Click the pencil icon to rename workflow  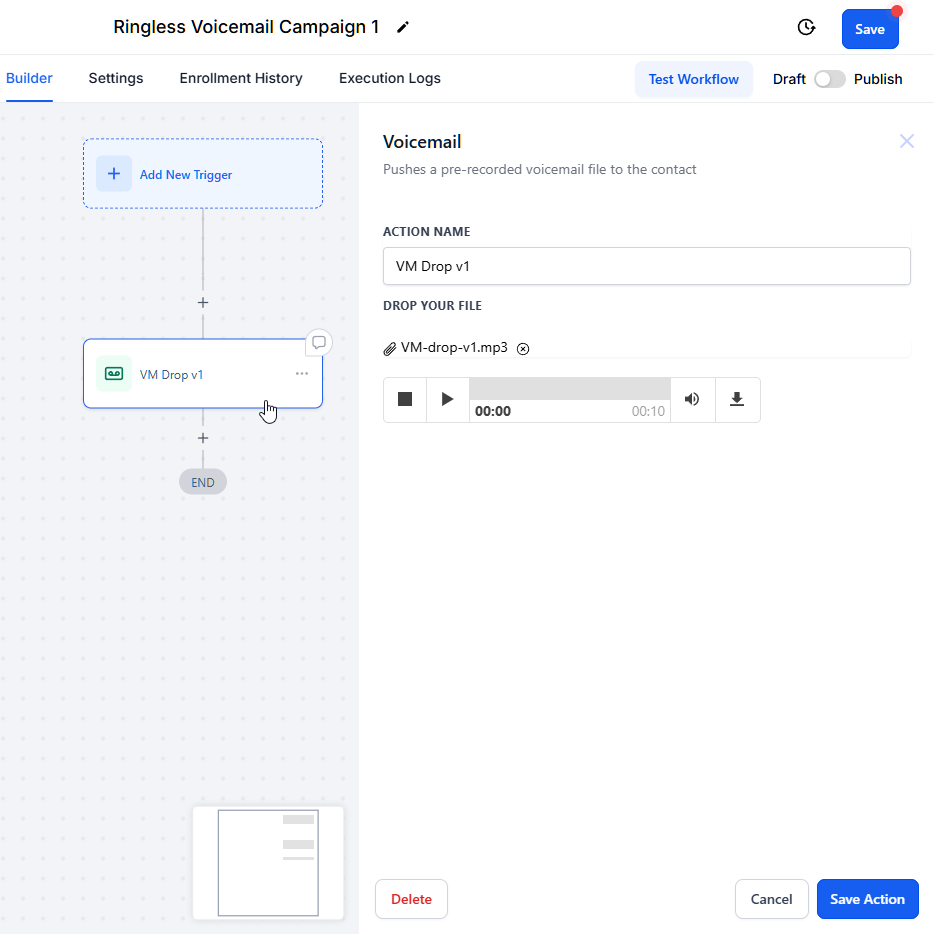pyautogui.click(x=403, y=28)
